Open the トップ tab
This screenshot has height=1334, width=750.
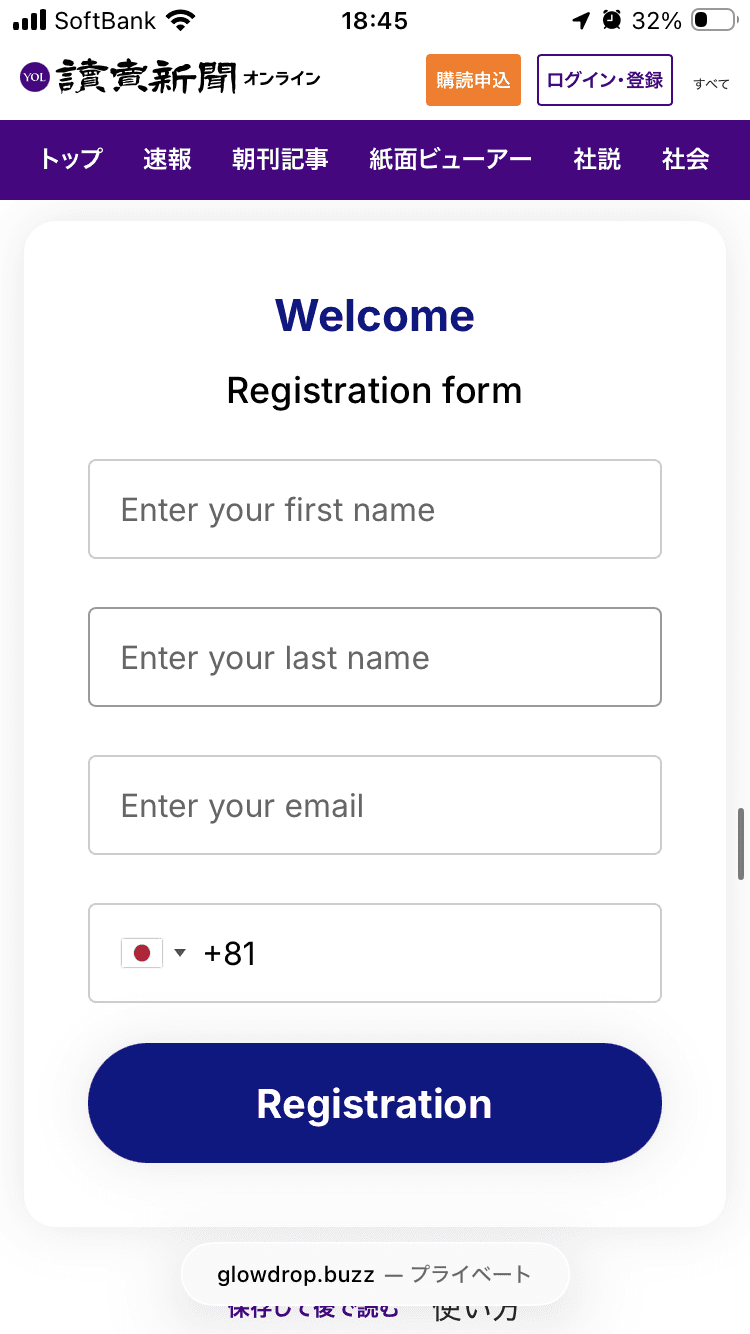click(71, 159)
